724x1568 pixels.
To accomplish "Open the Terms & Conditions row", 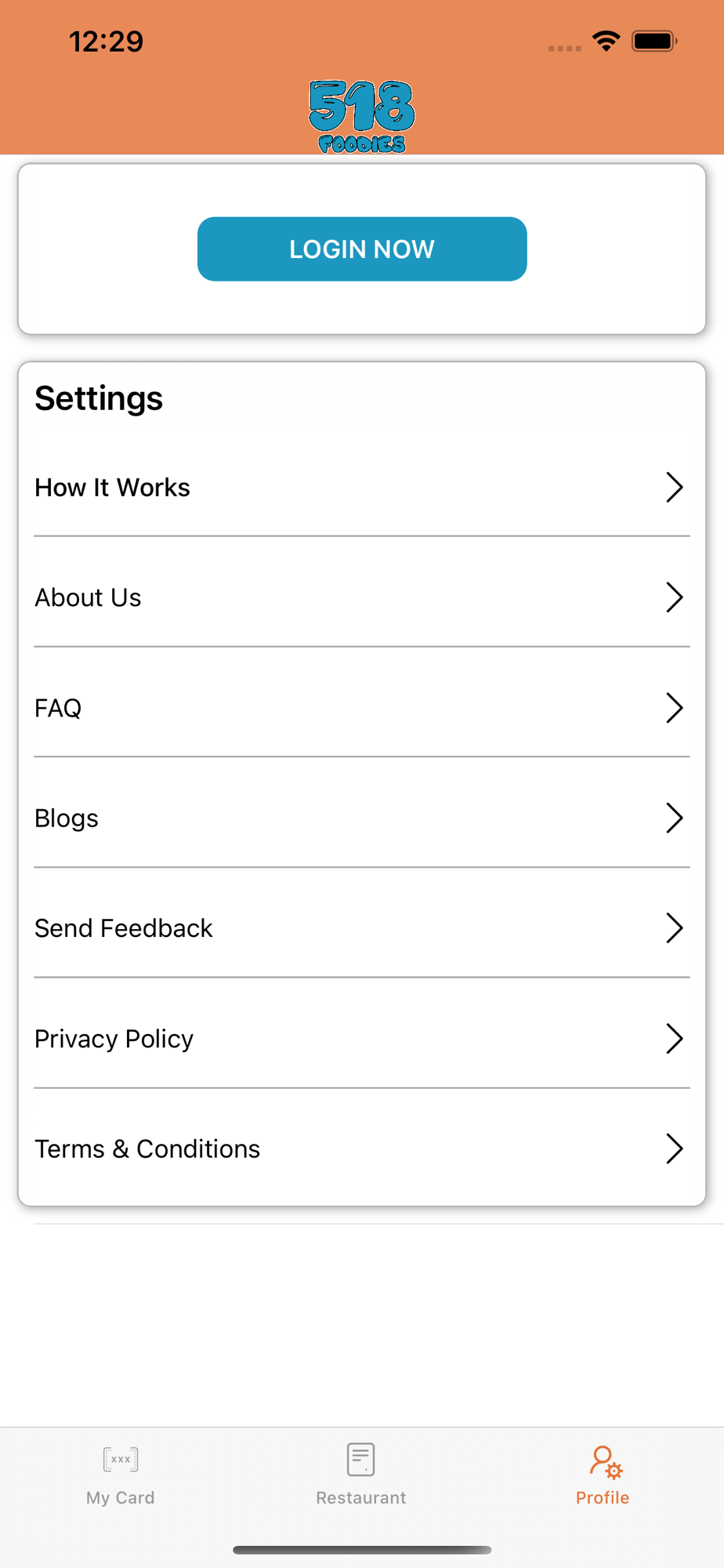I will coord(362,1149).
